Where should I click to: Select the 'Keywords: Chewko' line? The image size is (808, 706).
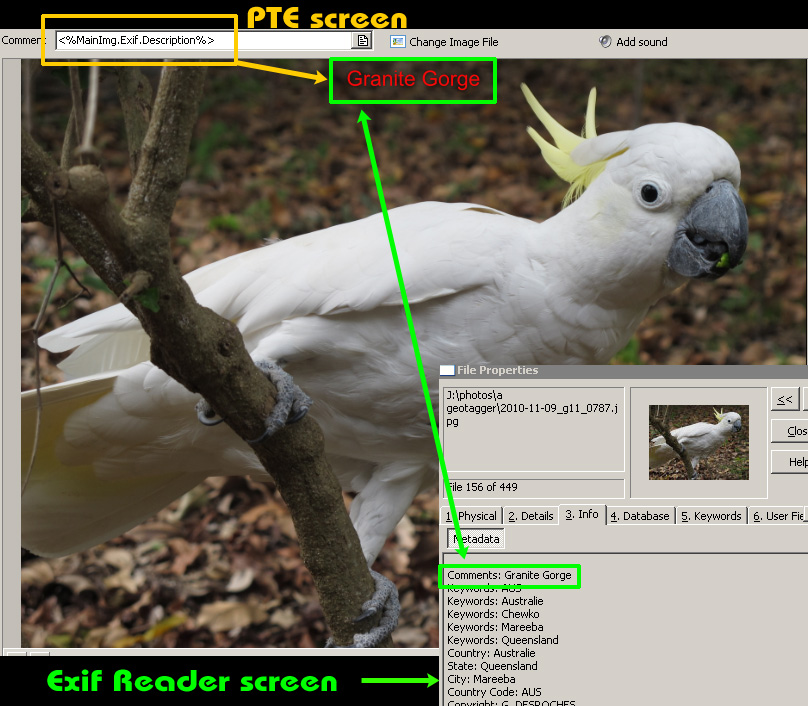(493, 614)
